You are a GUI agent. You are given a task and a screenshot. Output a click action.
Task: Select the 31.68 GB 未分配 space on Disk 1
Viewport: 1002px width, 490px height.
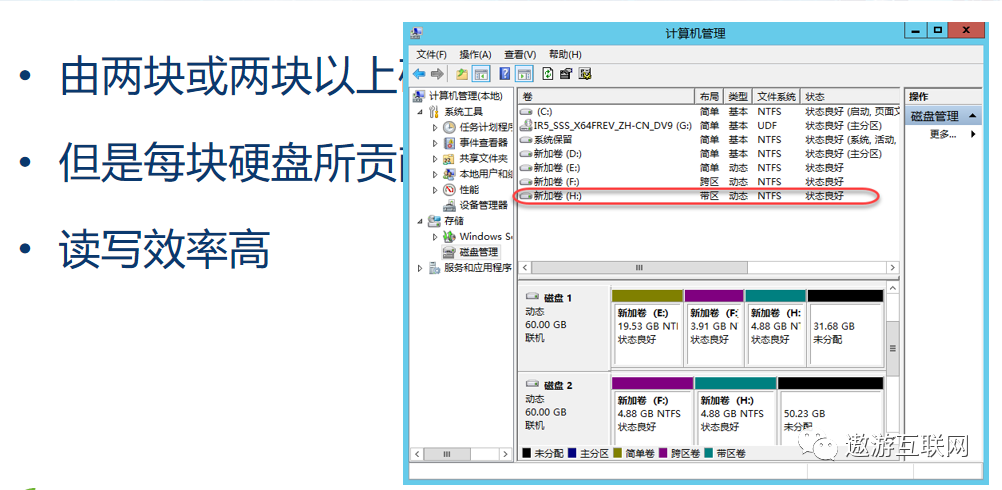pos(845,328)
